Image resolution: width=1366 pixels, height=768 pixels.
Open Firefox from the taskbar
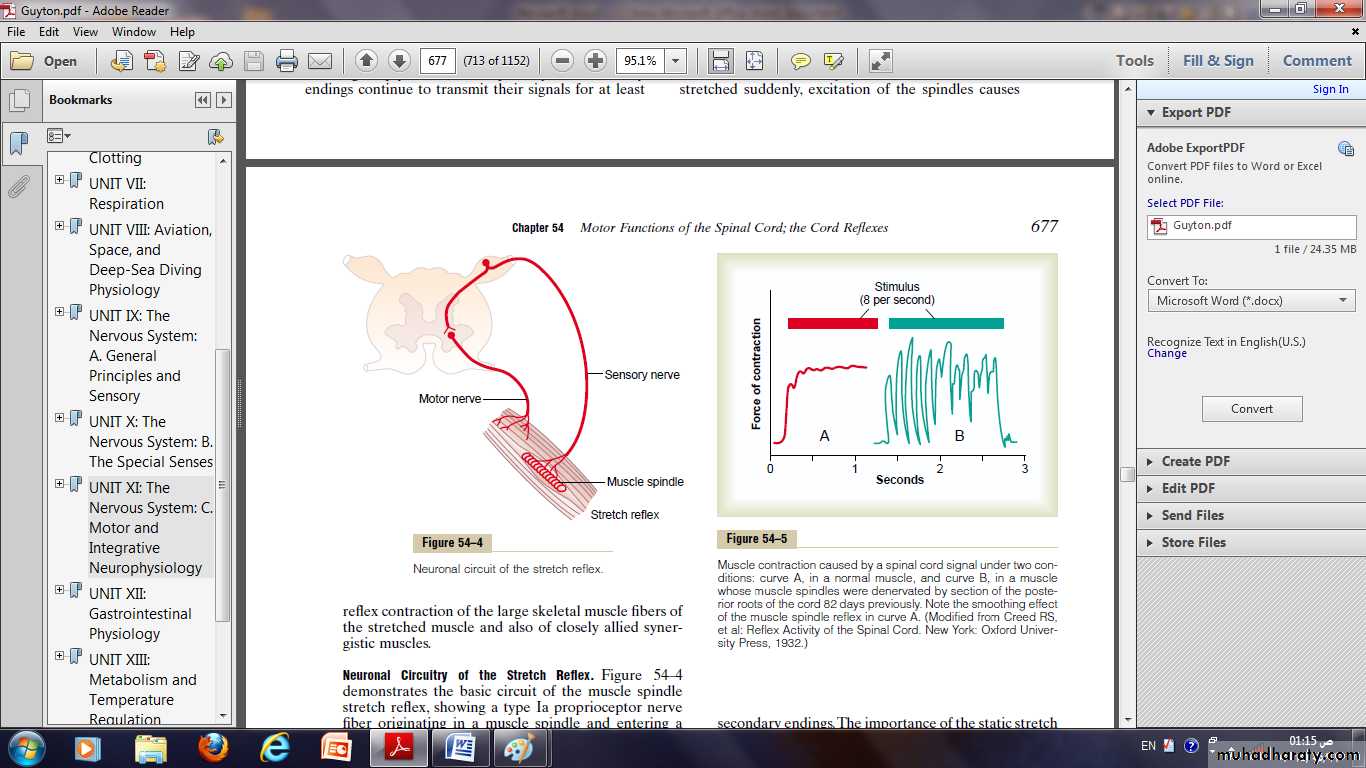pos(212,747)
